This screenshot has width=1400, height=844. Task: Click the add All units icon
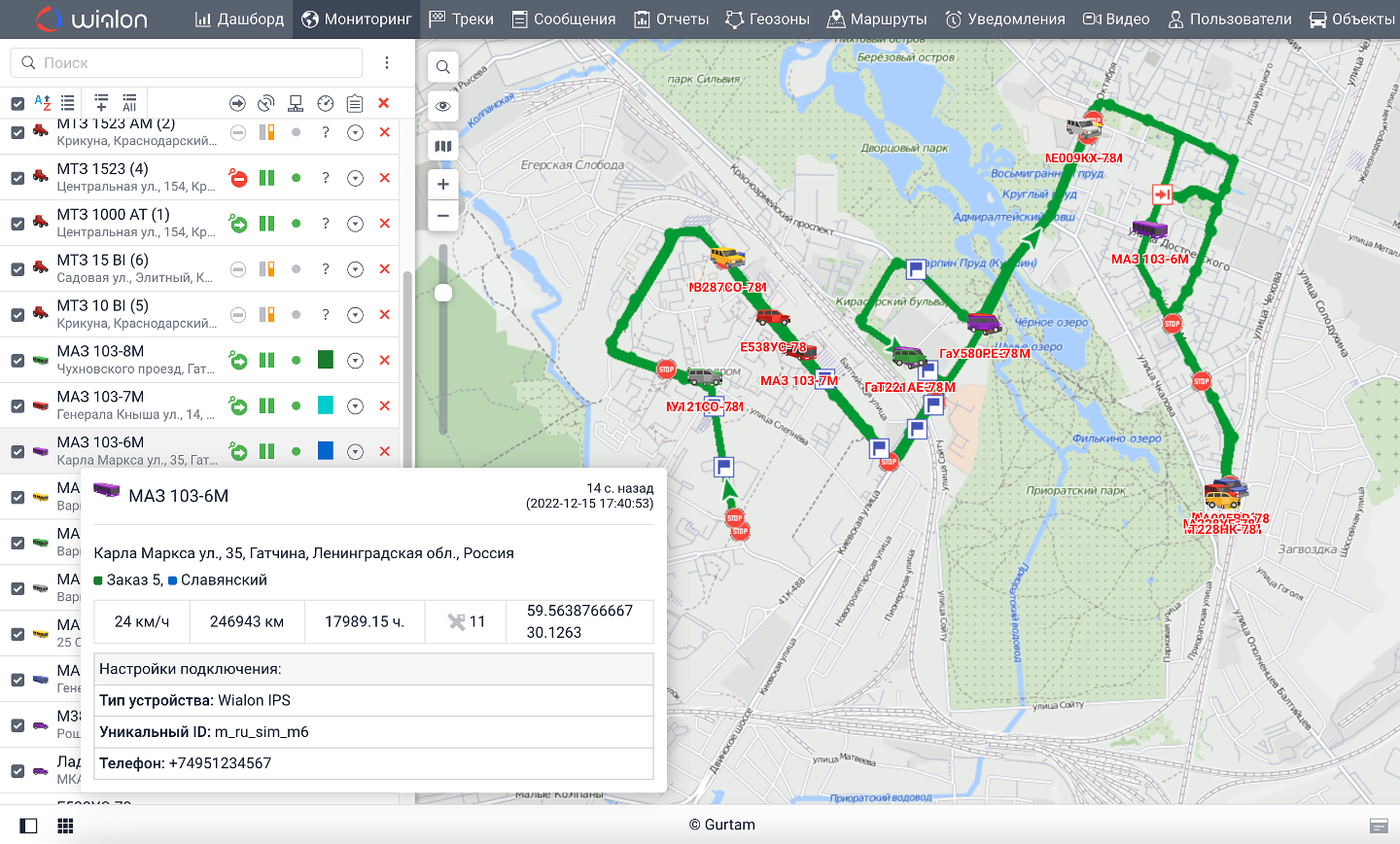coord(129,102)
